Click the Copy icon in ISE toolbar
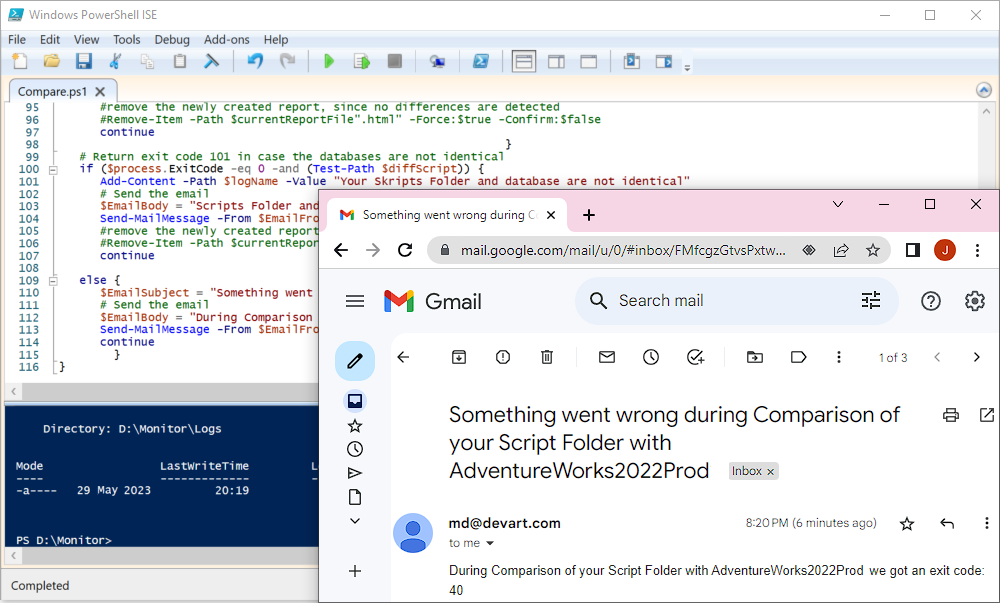Image resolution: width=1000 pixels, height=603 pixels. pyautogui.click(x=147, y=61)
